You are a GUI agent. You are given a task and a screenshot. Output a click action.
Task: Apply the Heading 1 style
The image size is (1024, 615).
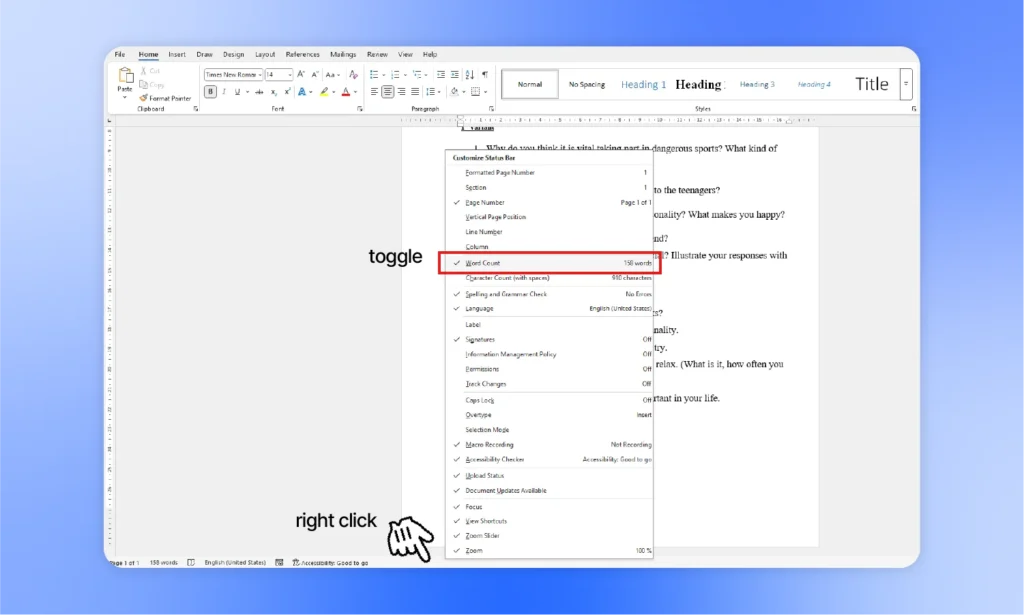coord(643,84)
